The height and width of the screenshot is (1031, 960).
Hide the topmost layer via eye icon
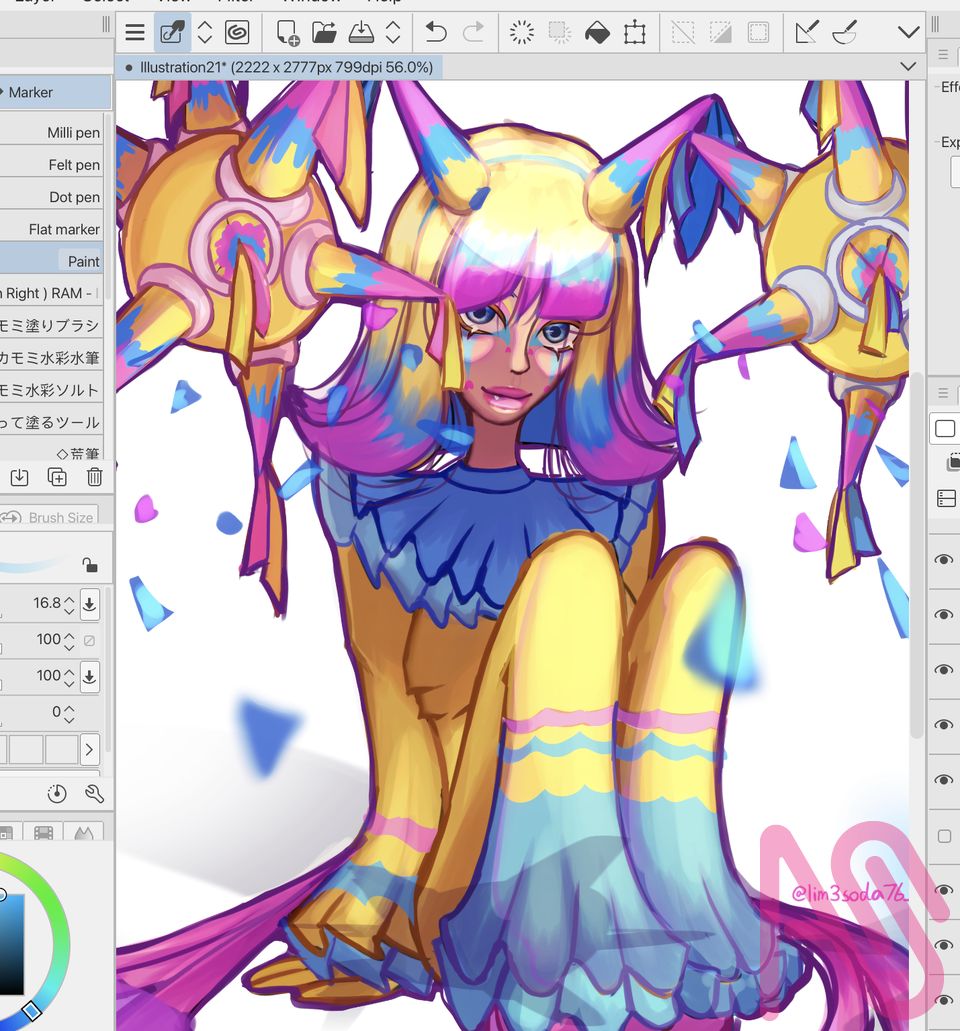pyautogui.click(x=943, y=560)
